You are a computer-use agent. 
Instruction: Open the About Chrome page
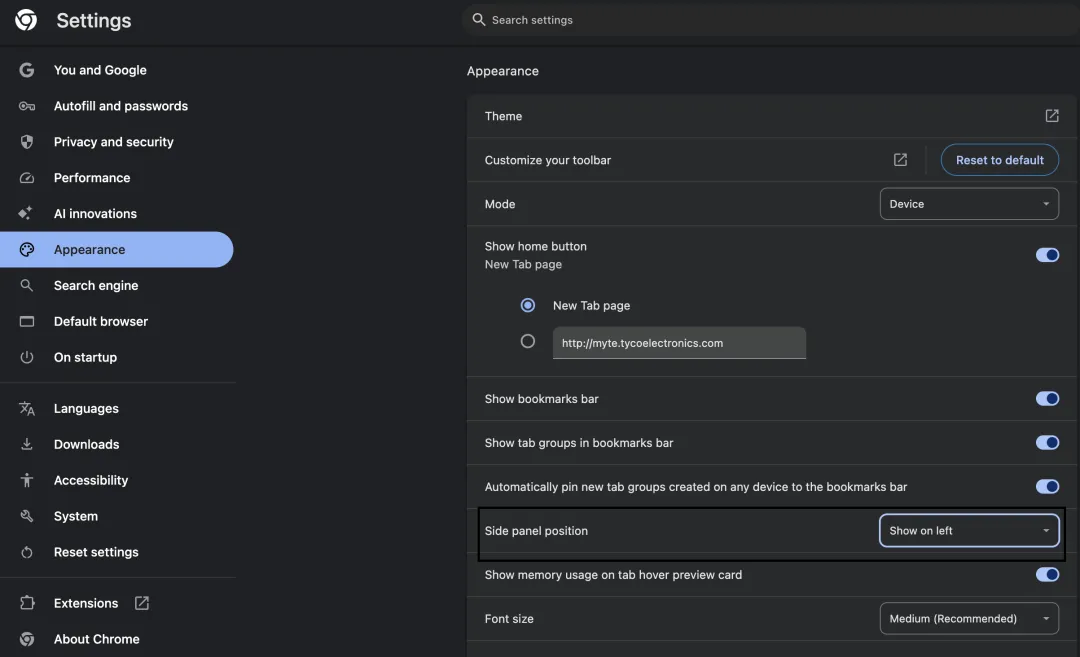click(96, 639)
